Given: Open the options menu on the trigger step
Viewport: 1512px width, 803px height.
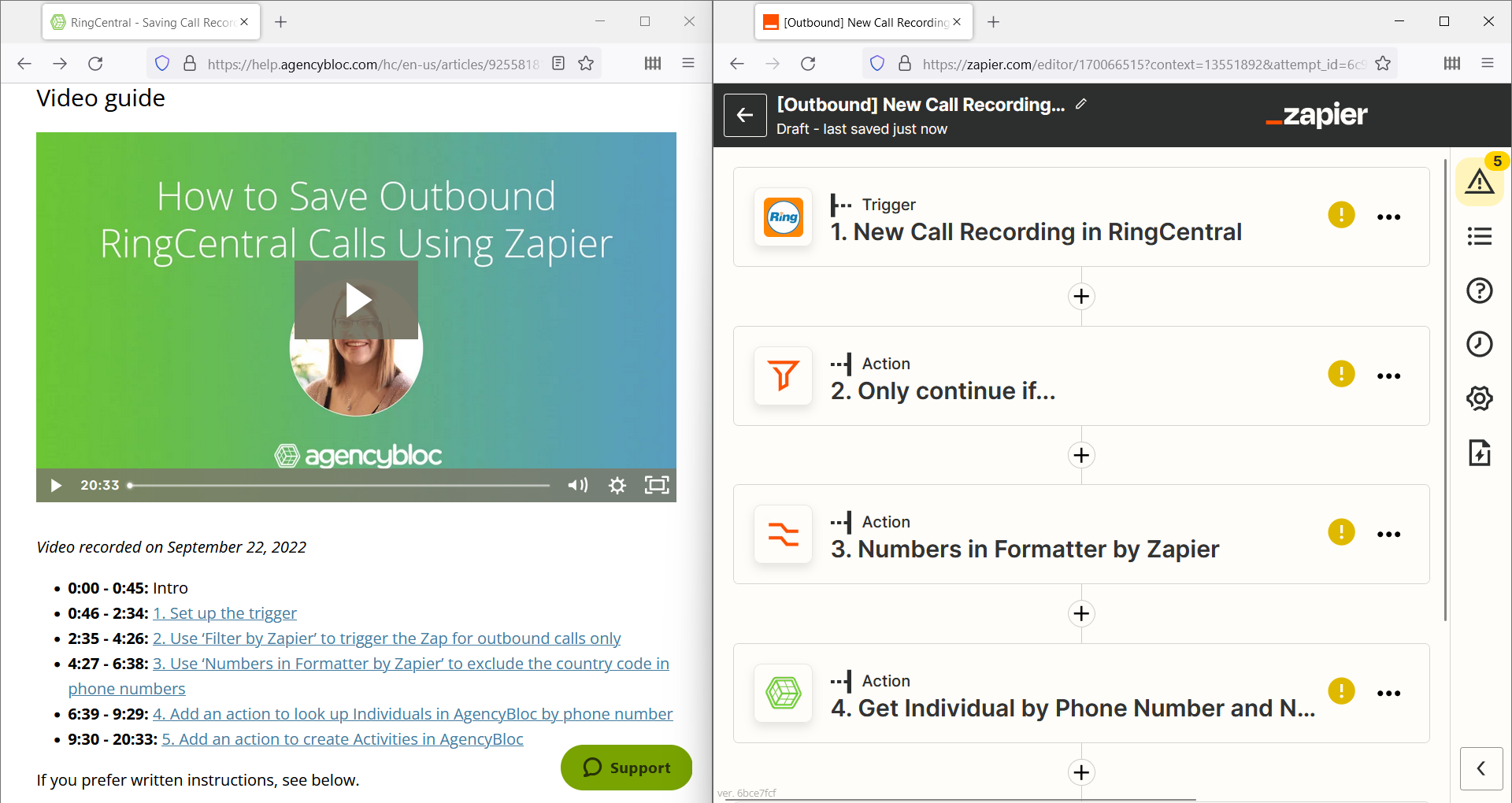Looking at the screenshot, I should click(x=1389, y=216).
